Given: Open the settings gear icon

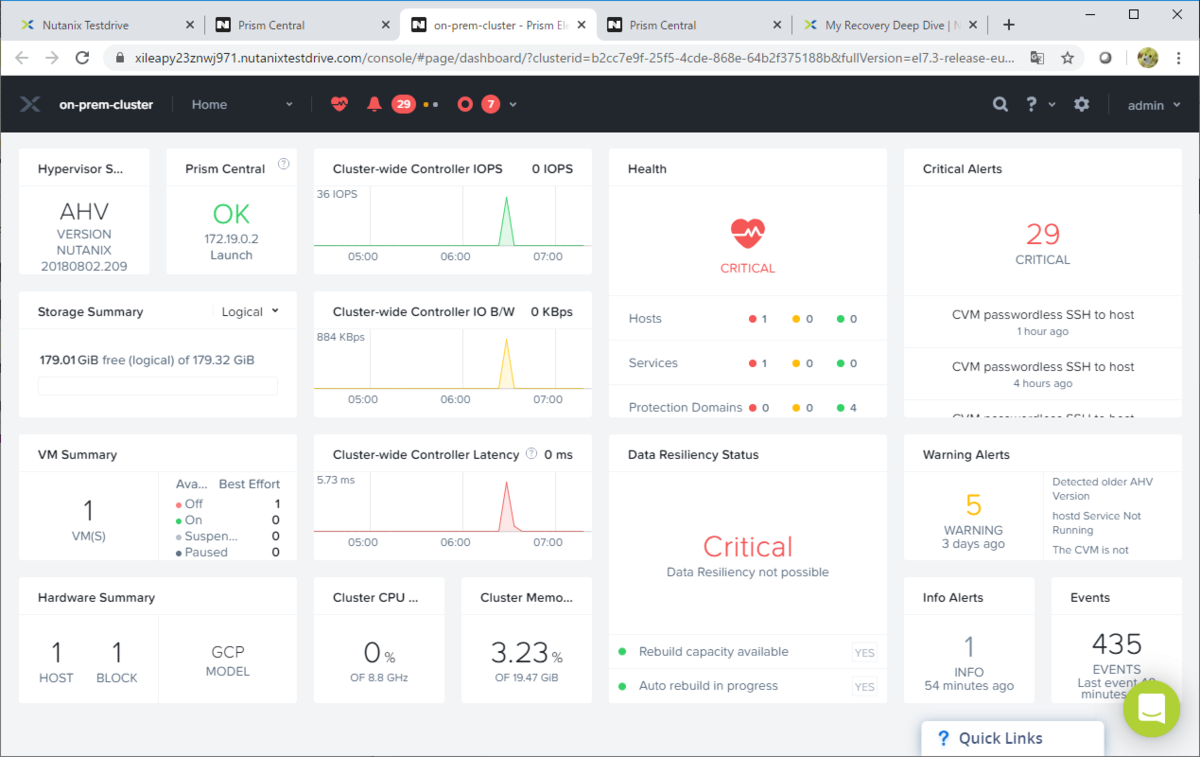Looking at the screenshot, I should click(1081, 104).
